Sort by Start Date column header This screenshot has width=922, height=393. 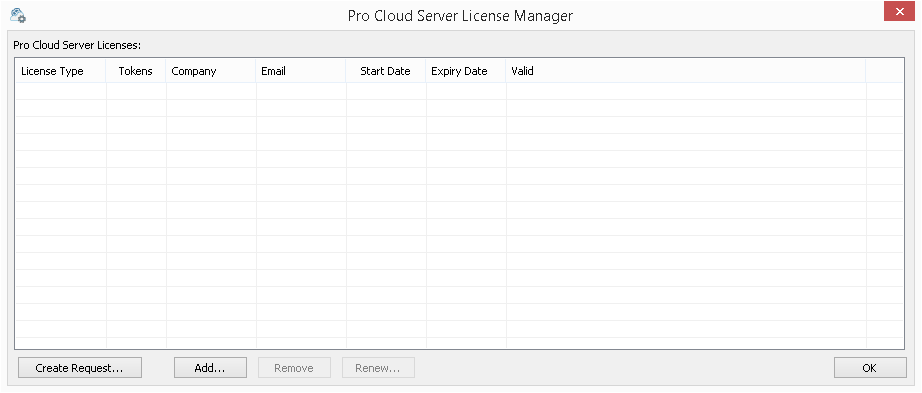coord(386,71)
